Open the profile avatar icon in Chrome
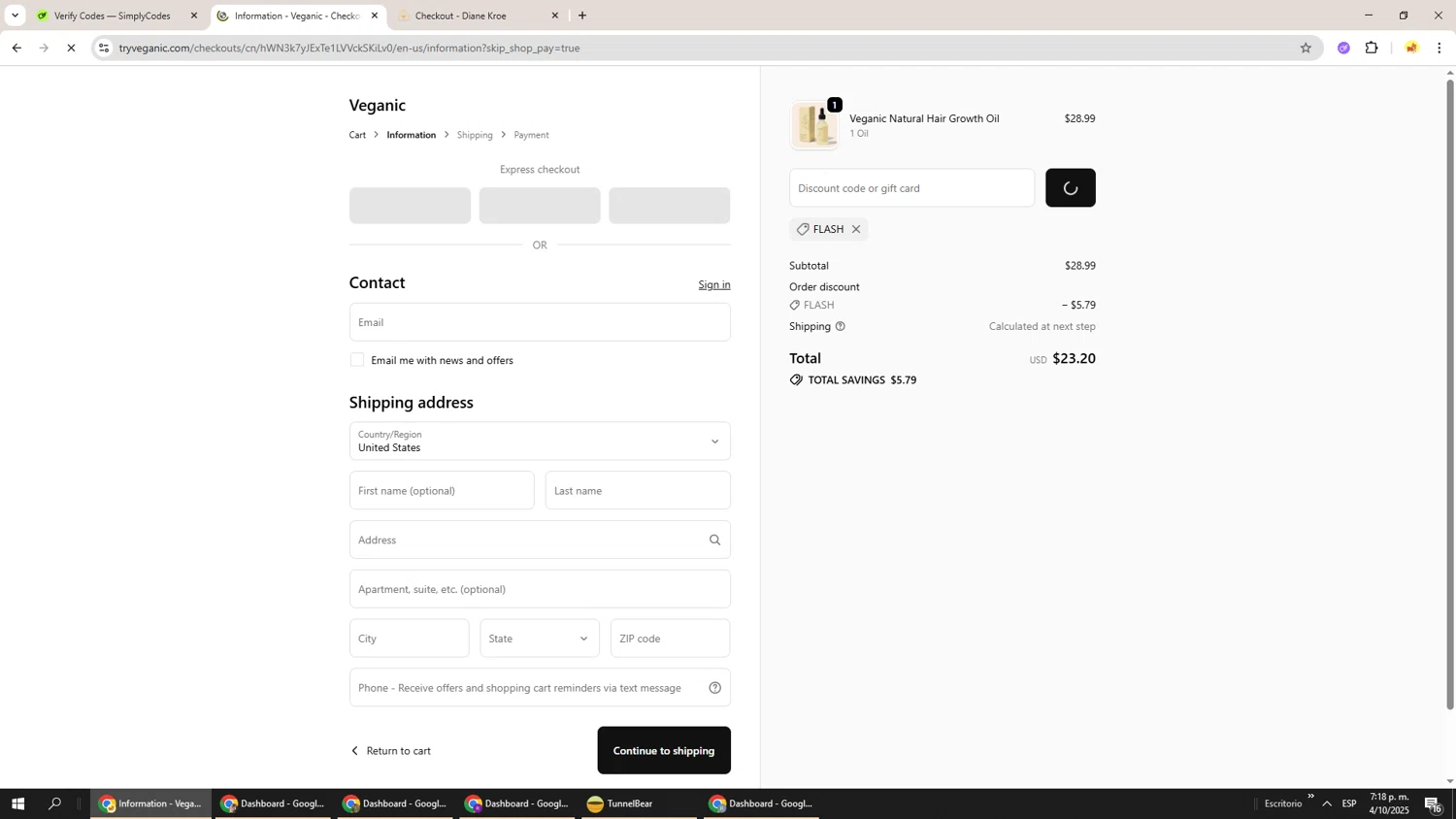1456x819 pixels. coord(1411,48)
